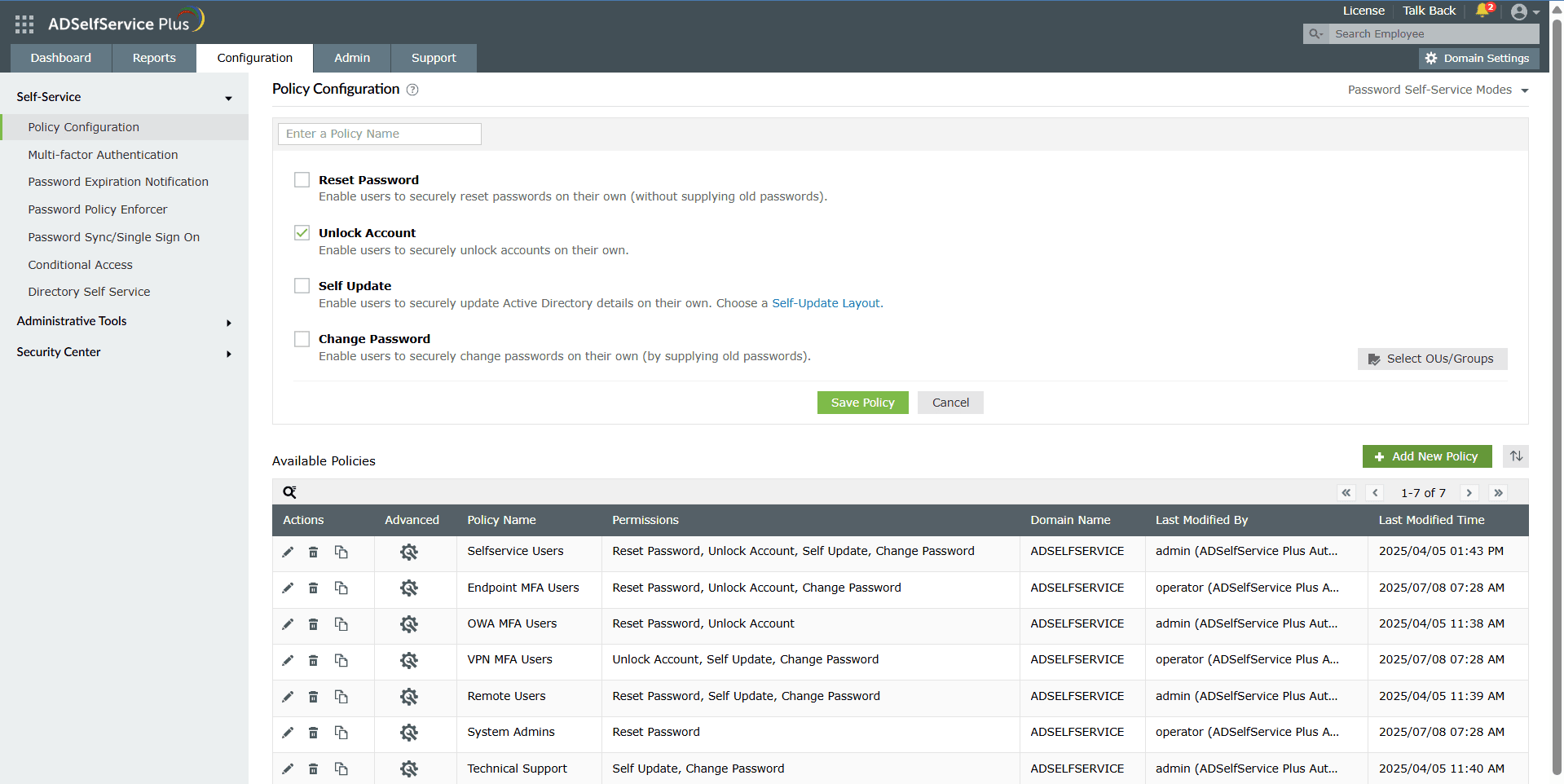Screen dimensions: 1564x784
Task: Delete the Endpoint MFA Users policy
Action: (313, 588)
